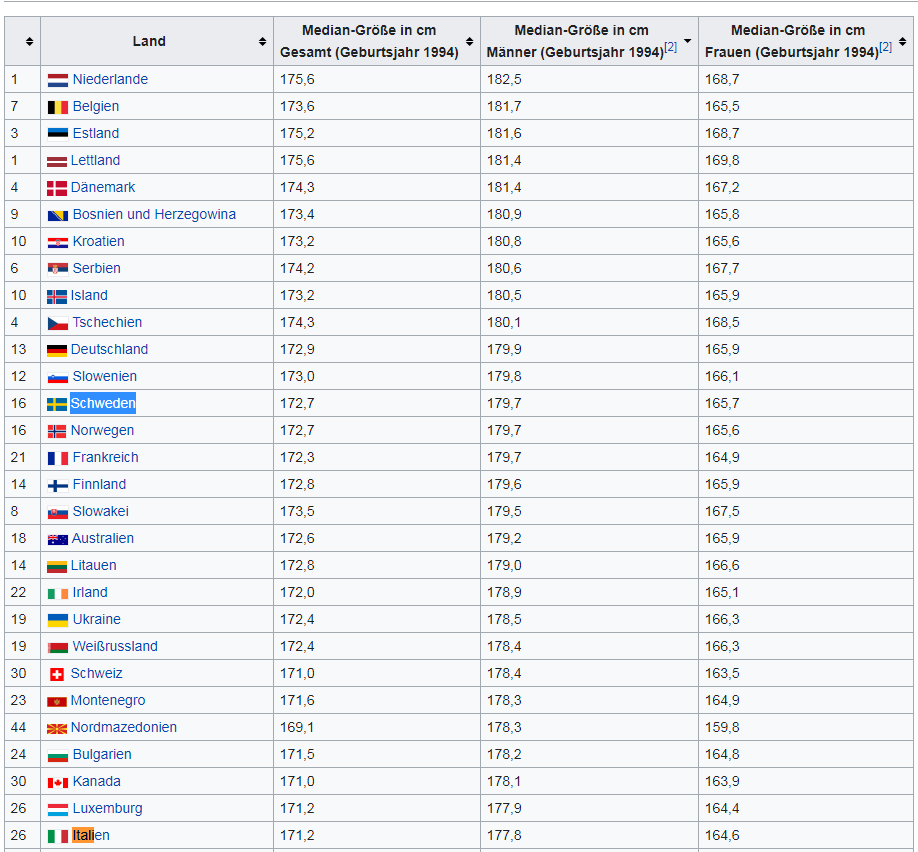The height and width of the screenshot is (852, 918).
Task: Follow the Bulgarien link
Action: point(102,754)
